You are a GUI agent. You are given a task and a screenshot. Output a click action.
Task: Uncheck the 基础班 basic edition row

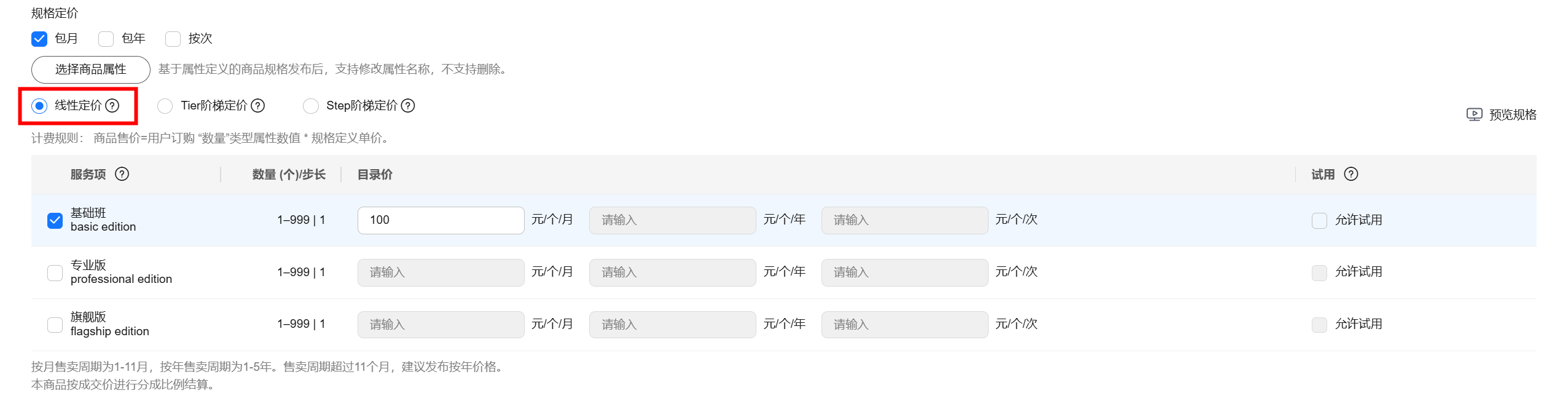[55, 220]
